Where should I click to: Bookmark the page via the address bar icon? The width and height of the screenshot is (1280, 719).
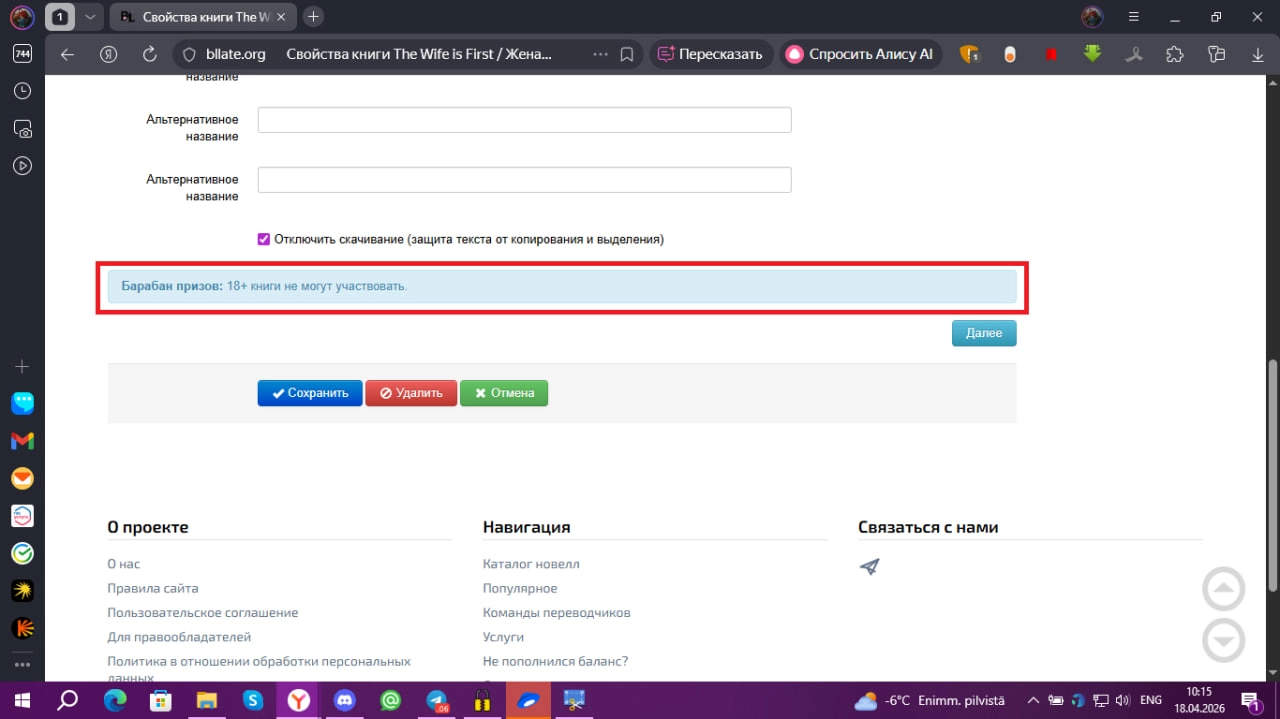tap(627, 54)
